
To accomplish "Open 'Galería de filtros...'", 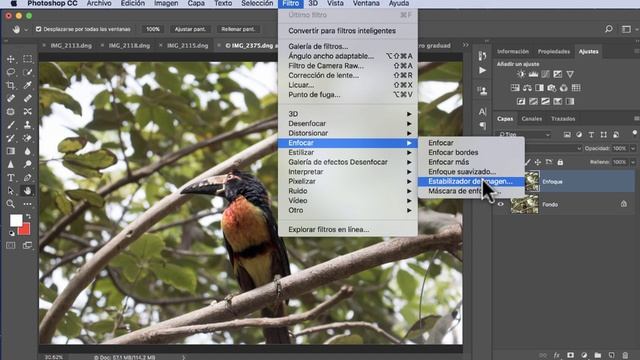I will [x=347, y=46].
